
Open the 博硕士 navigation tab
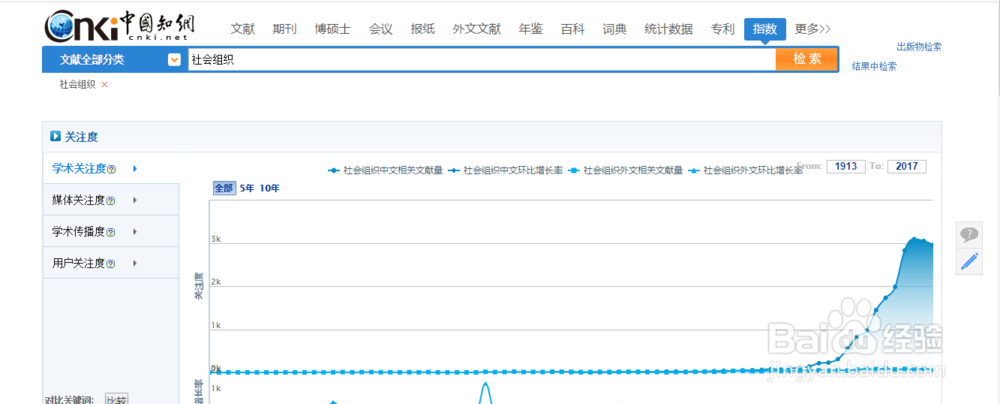[x=332, y=29]
